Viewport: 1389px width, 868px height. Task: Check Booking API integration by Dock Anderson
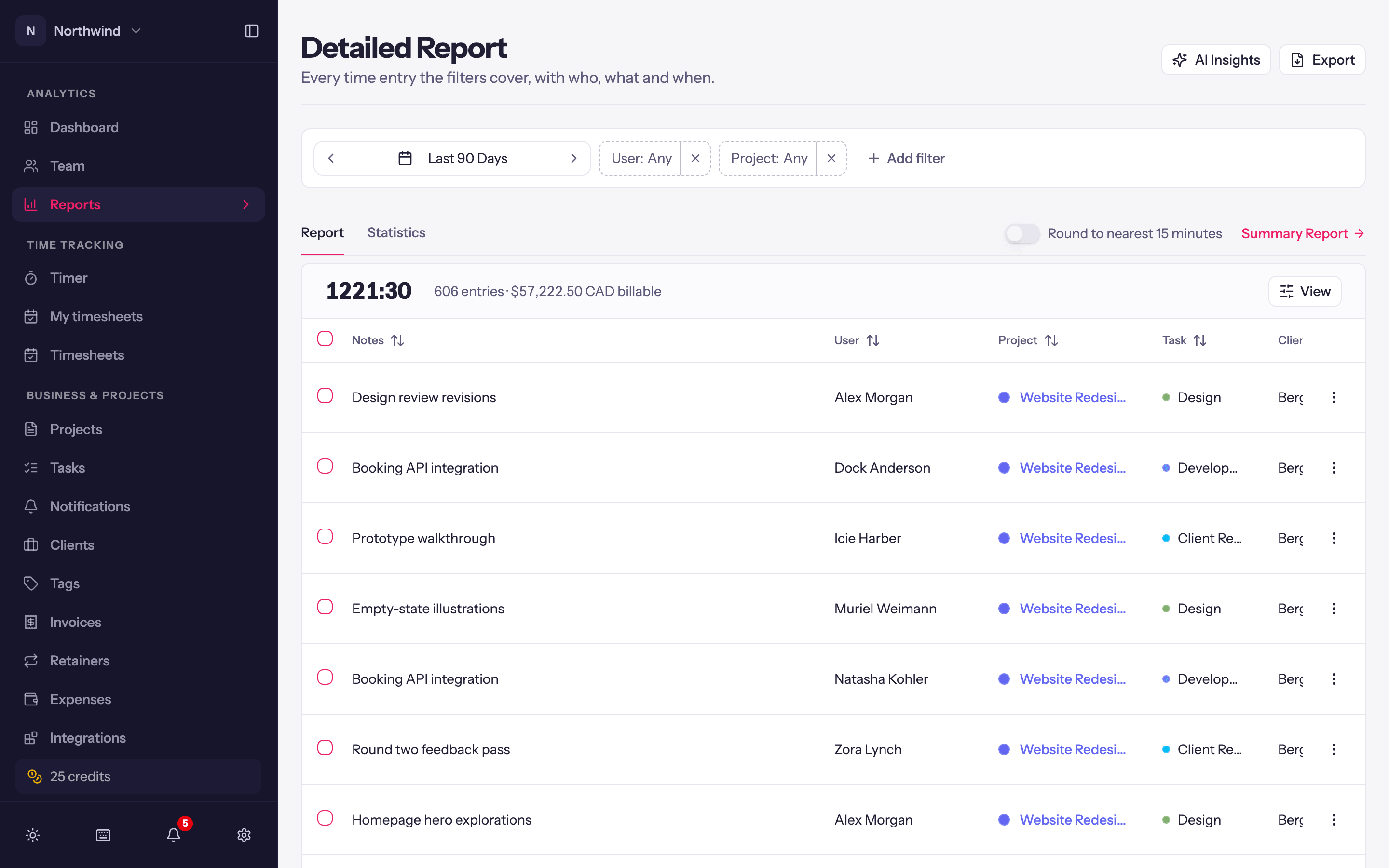pyautogui.click(x=325, y=466)
